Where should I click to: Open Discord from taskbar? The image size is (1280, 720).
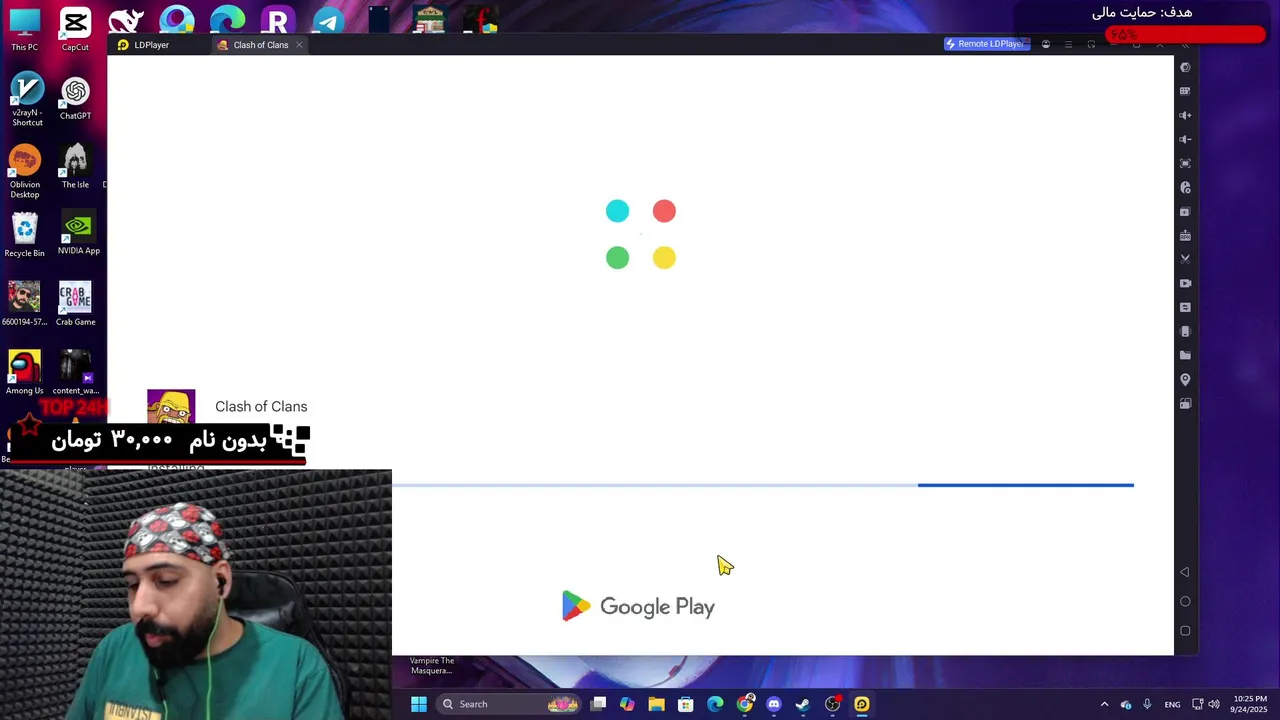pos(773,704)
